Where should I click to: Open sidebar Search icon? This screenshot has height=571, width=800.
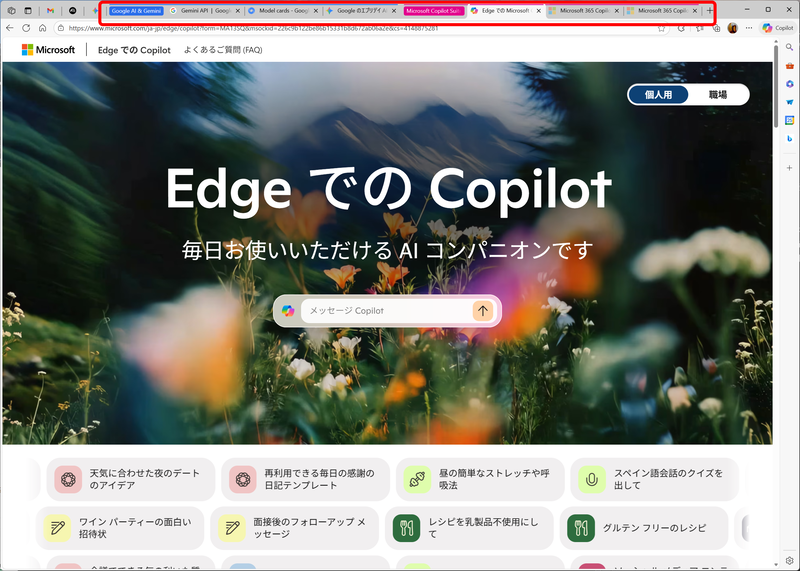click(789, 47)
